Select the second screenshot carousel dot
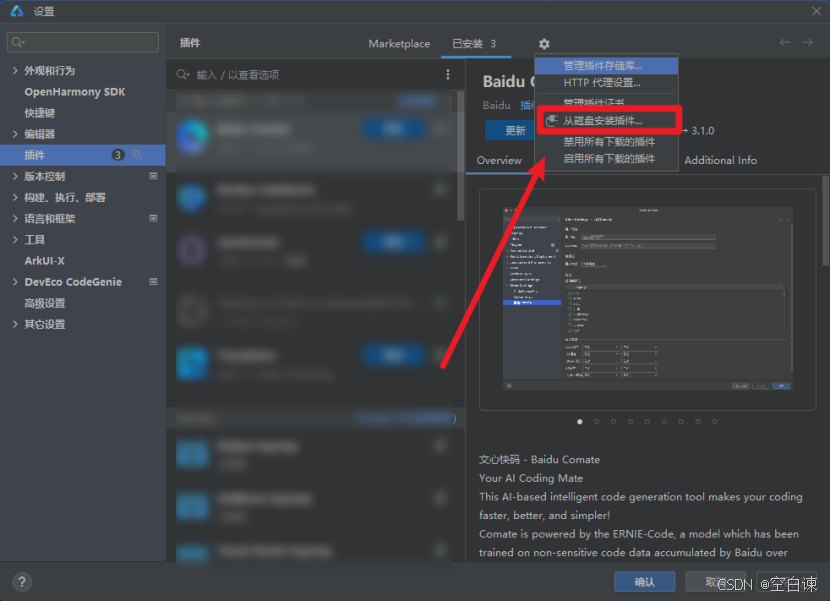Screen dimensions: 830x601 (597, 422)
